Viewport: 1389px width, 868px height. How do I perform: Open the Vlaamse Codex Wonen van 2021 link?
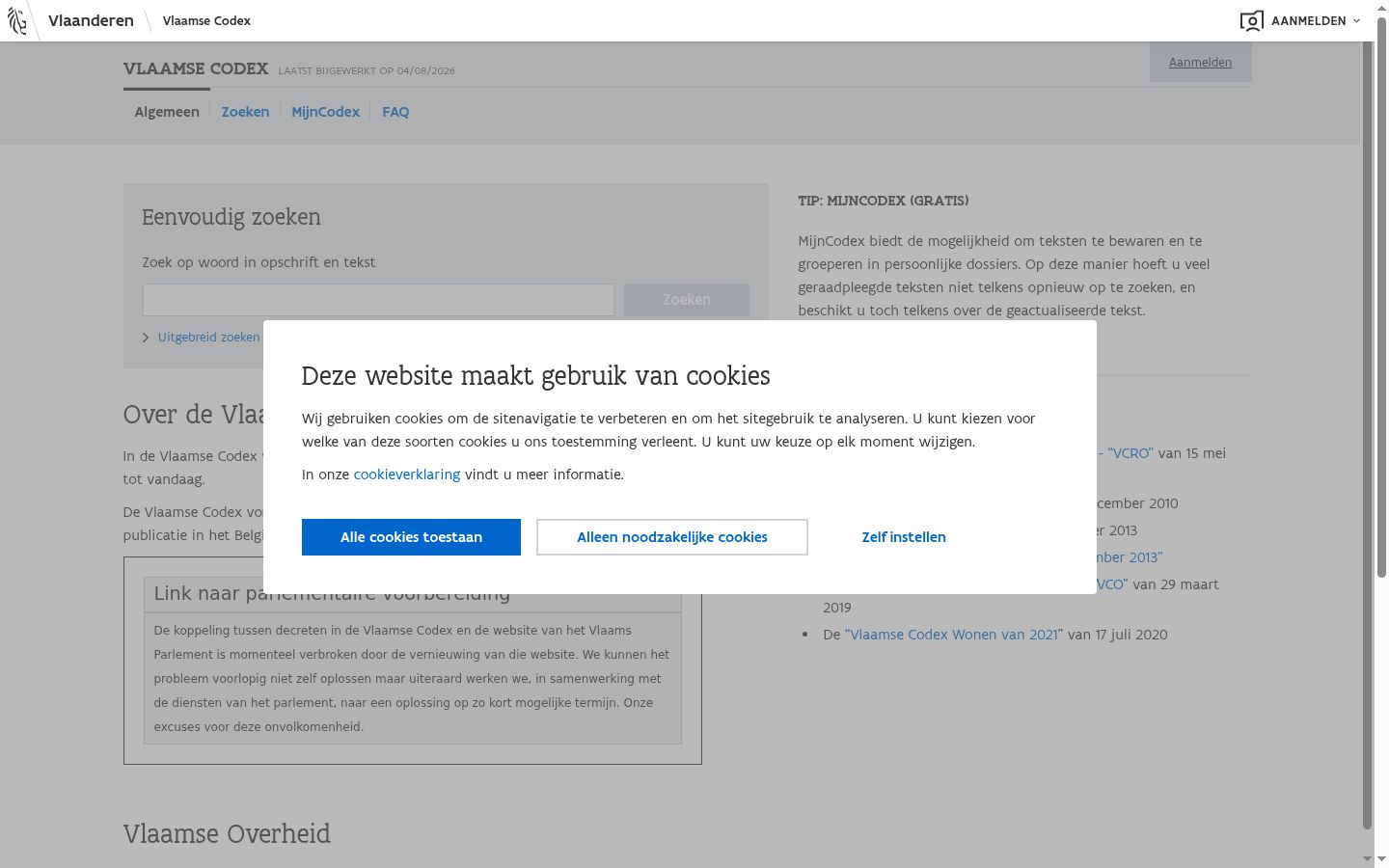pyautogui.click(x=954, y=635)
